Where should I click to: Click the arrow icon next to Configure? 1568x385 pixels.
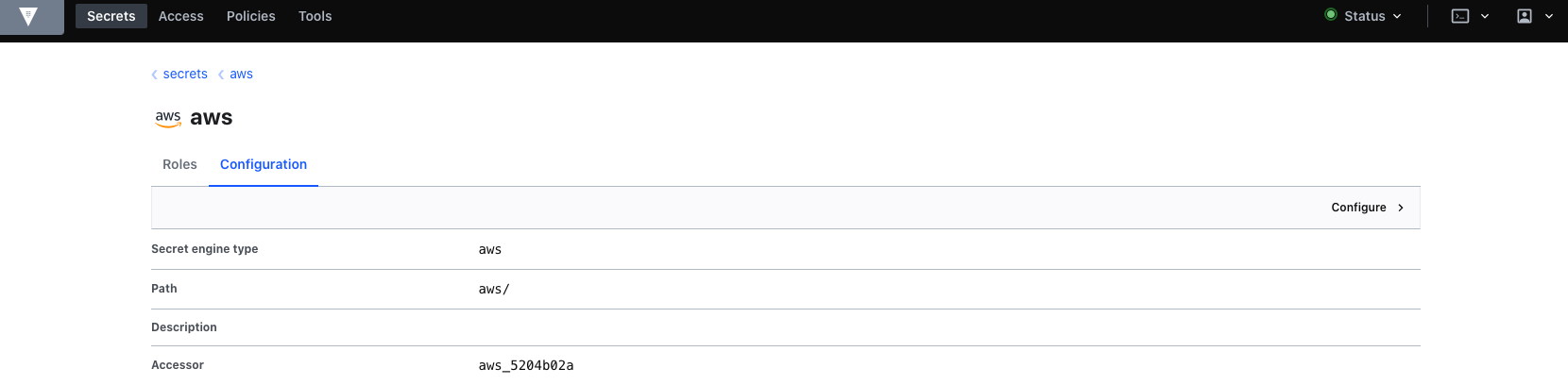[x=1401, y=208]
